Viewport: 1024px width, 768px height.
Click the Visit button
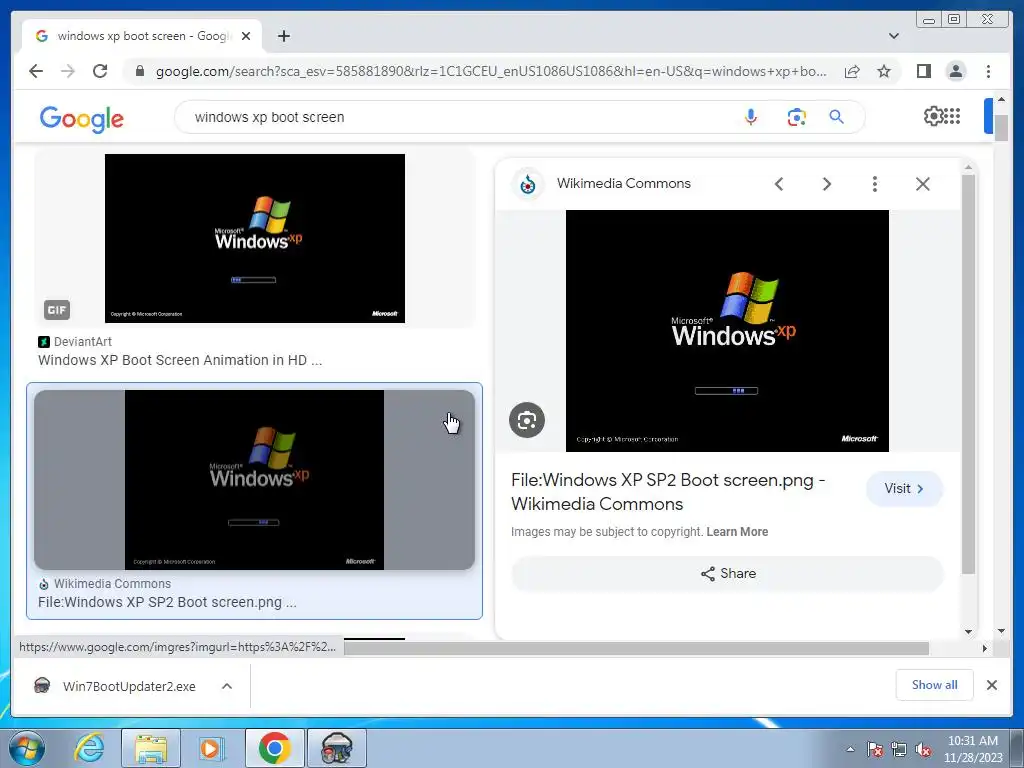tap(904, 488)
